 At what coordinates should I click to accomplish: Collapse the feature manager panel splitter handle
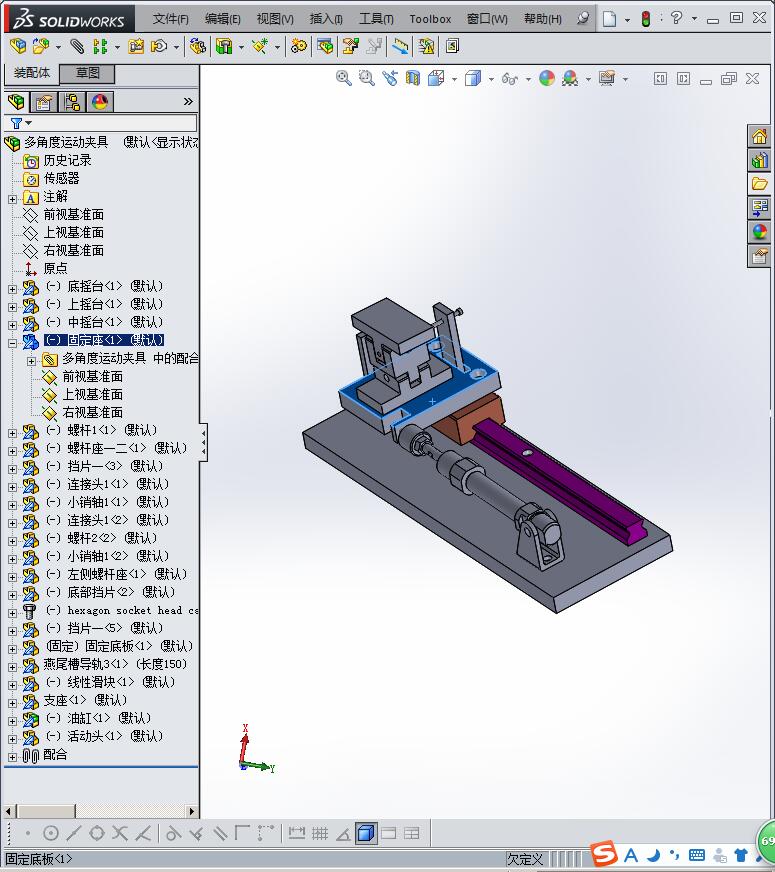pyautogui.click(x=203, y=442)
